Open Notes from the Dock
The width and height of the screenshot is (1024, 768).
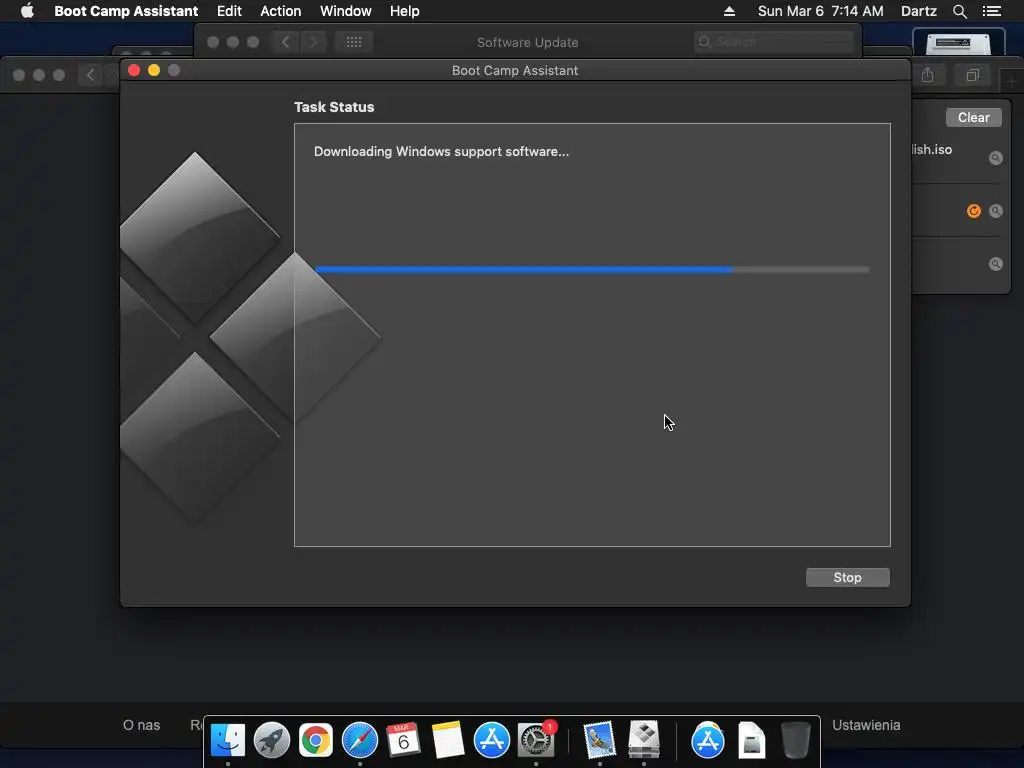coord(447,740)
